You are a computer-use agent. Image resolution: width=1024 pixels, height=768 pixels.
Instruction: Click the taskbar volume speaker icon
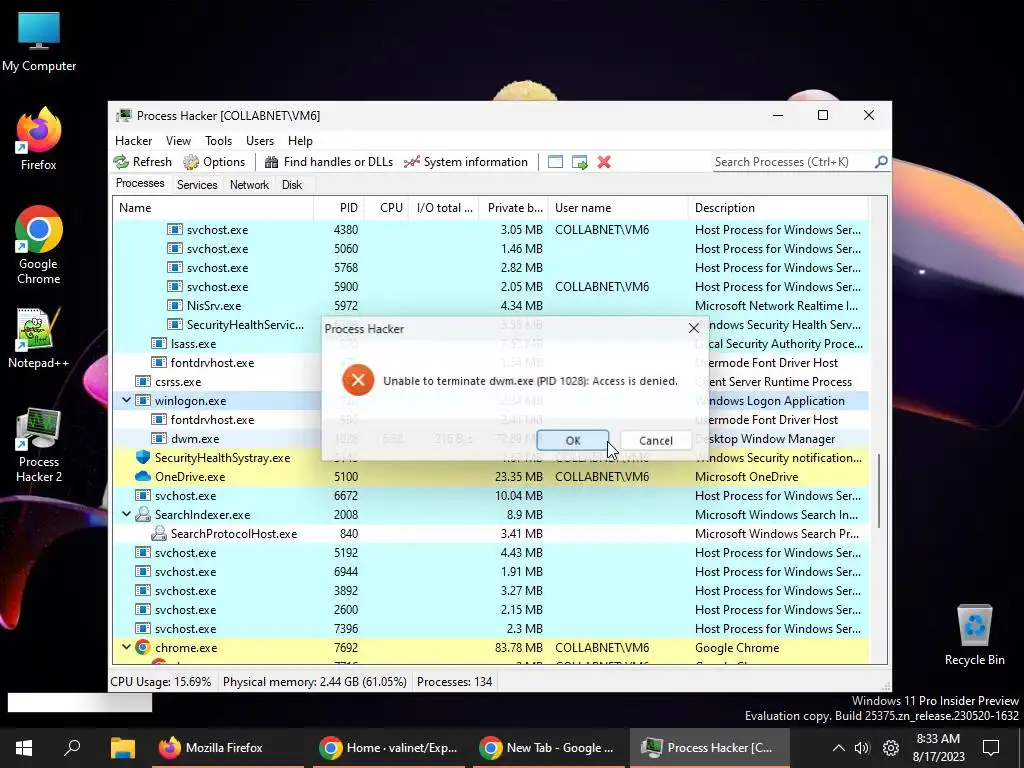pyautogui.click(x=862, y=748)
